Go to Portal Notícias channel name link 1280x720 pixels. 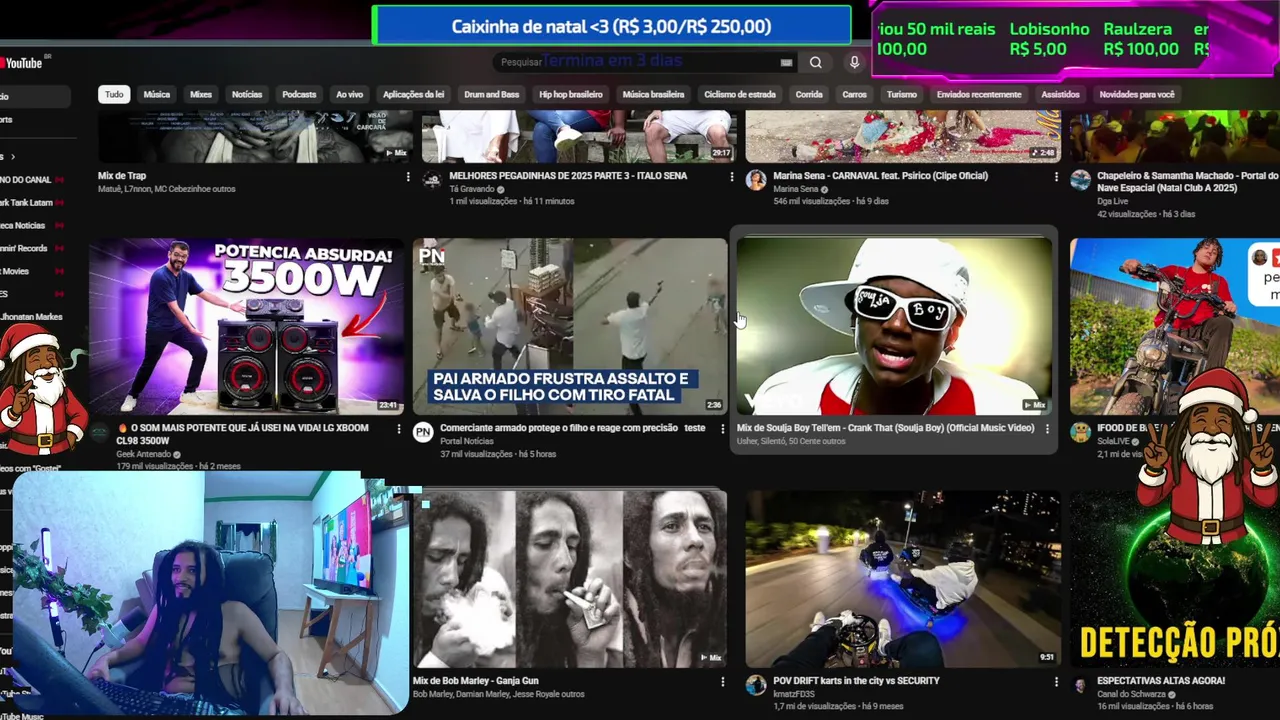(x=468, y=441)
